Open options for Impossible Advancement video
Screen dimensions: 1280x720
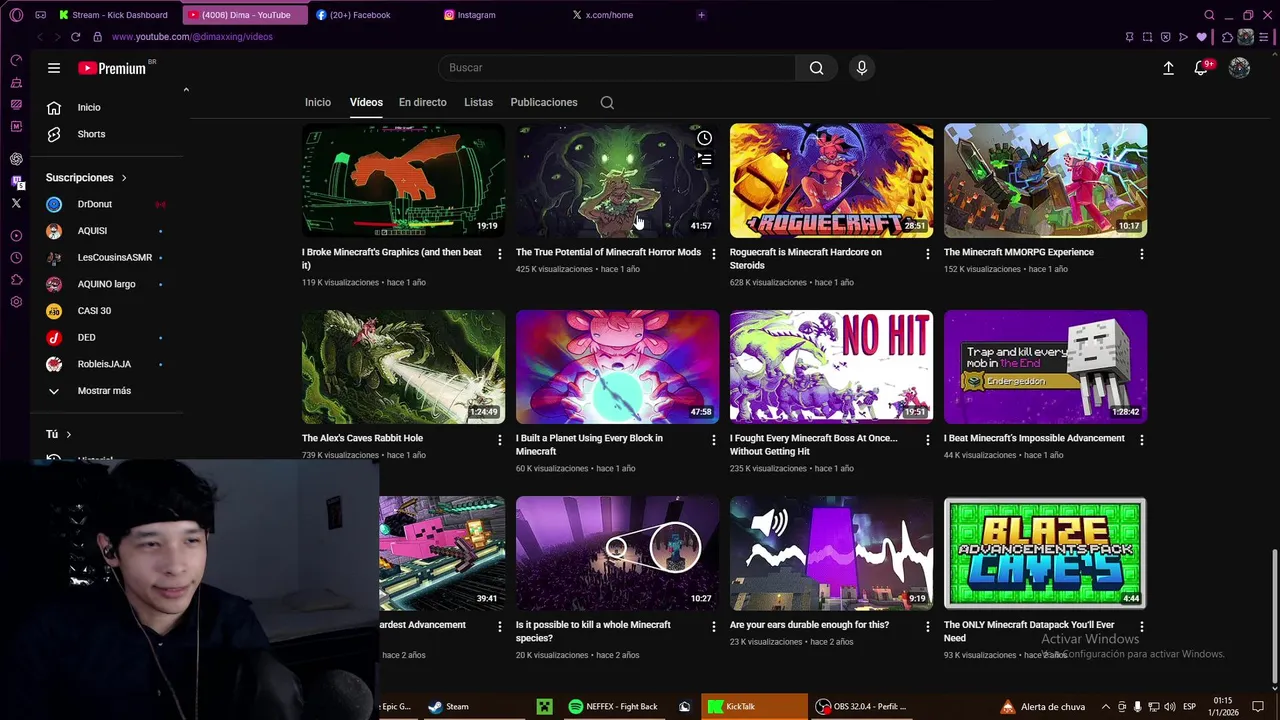pos(1141,440)
